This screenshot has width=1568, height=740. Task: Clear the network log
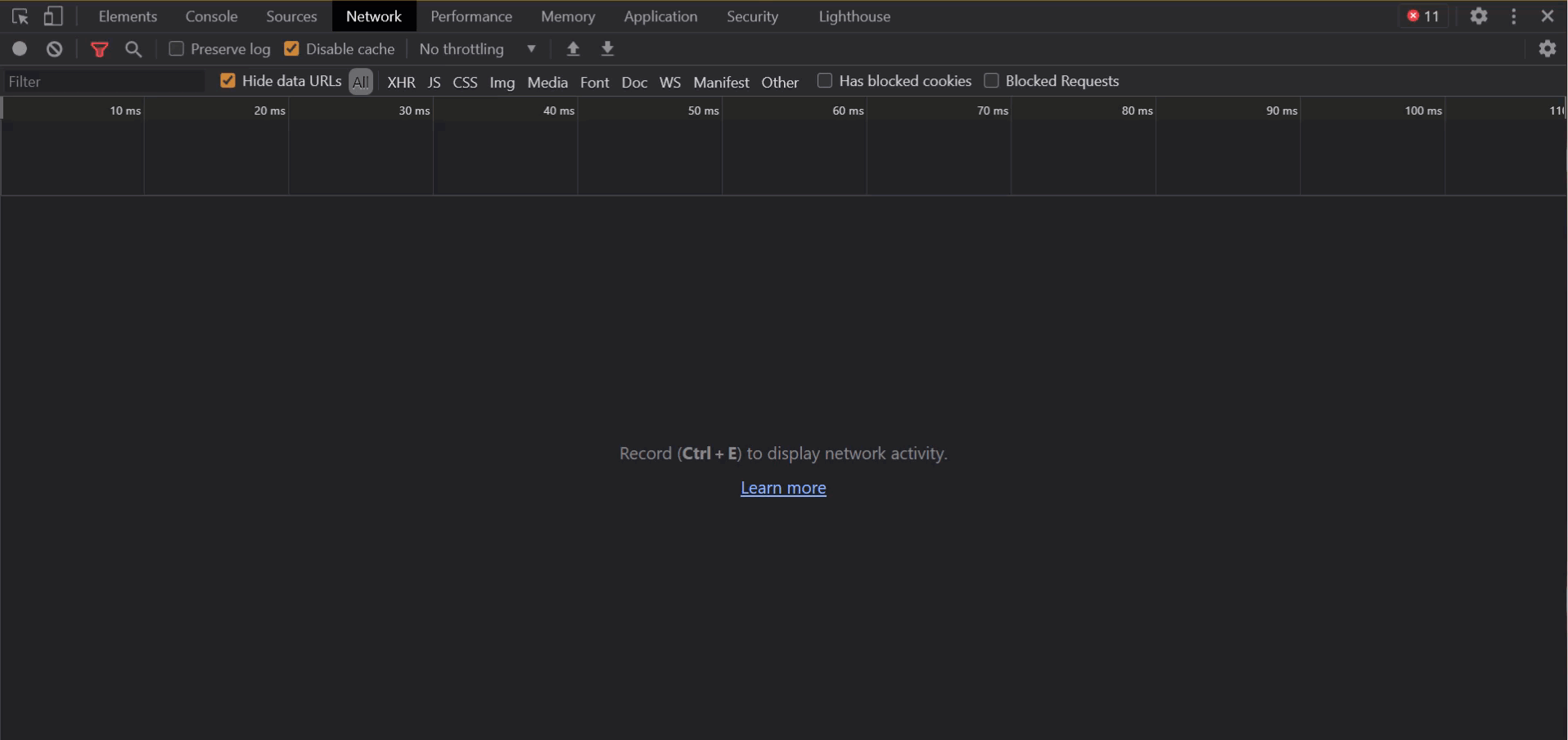(55, 49)
